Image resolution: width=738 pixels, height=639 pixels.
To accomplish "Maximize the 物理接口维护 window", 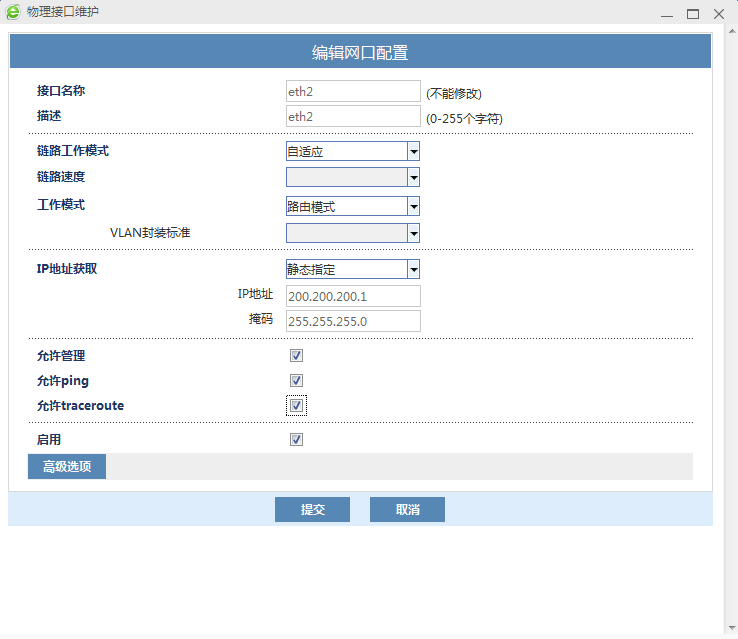I will pyautogui.click(x=693, y=14).
